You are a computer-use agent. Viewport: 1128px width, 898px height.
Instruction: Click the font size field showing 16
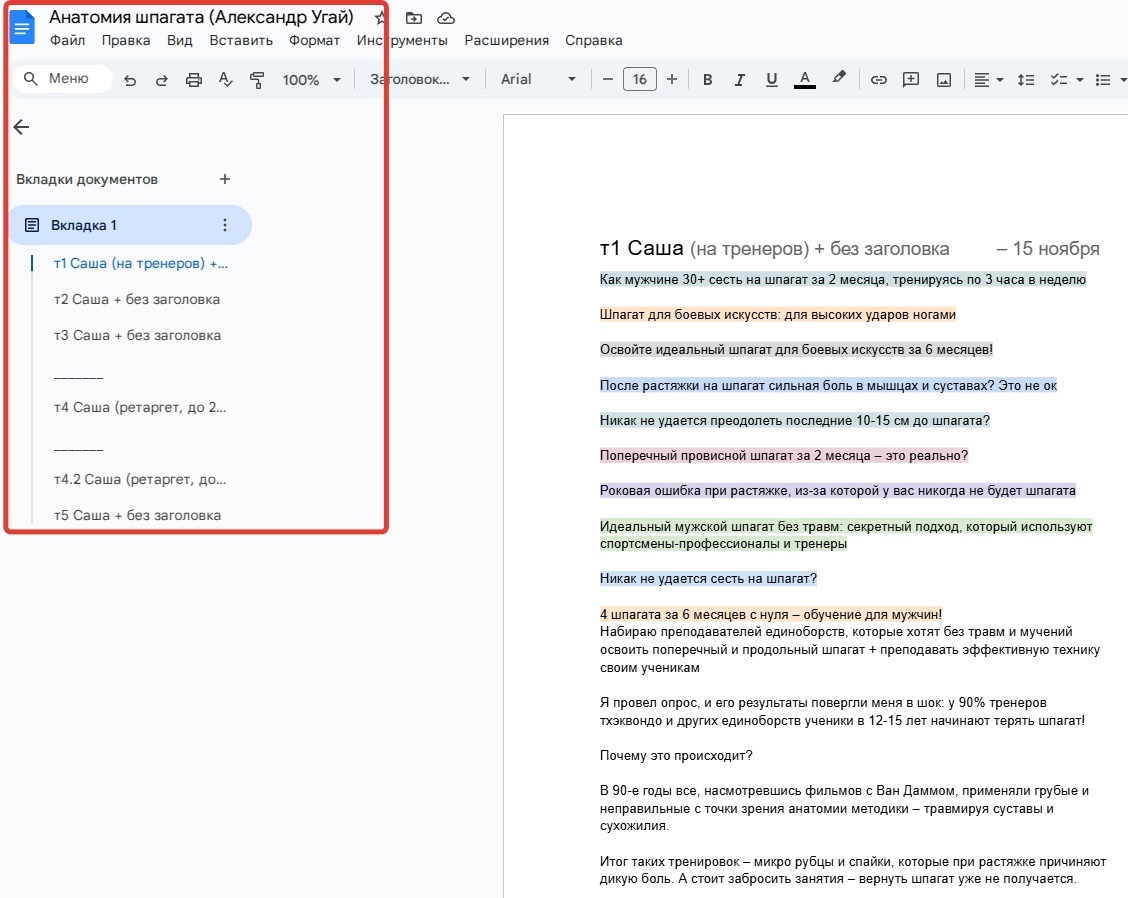point(639,80)
